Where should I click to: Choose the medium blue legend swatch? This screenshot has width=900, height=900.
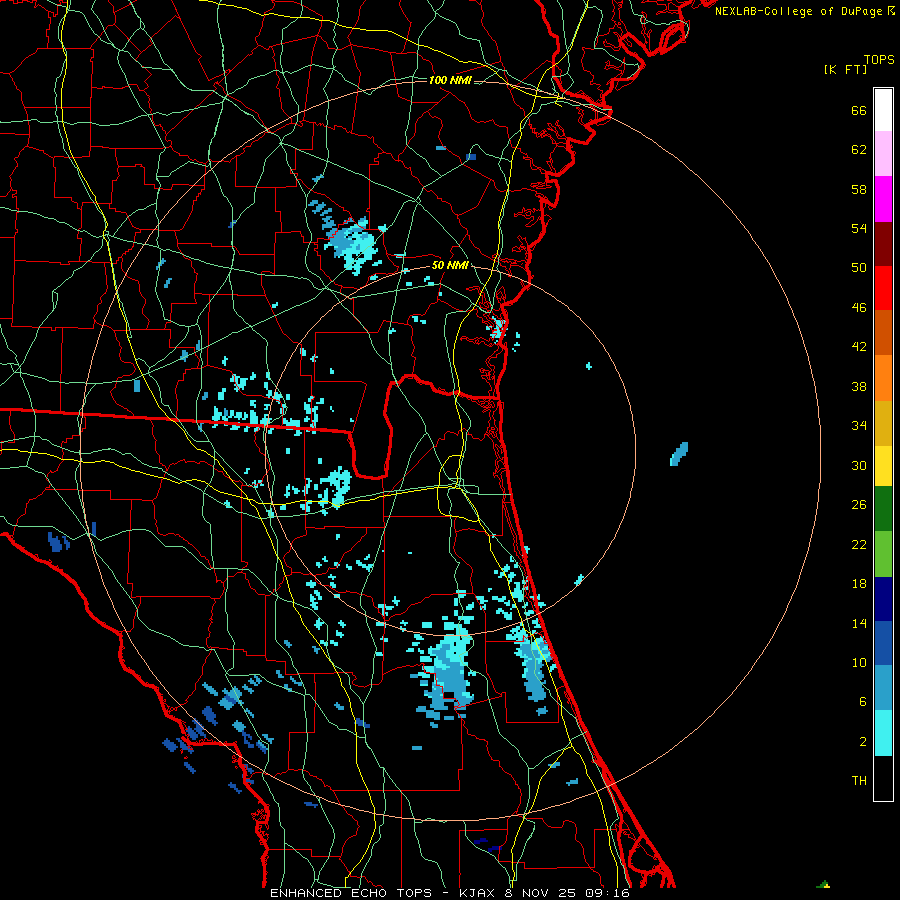pos(883,643)
